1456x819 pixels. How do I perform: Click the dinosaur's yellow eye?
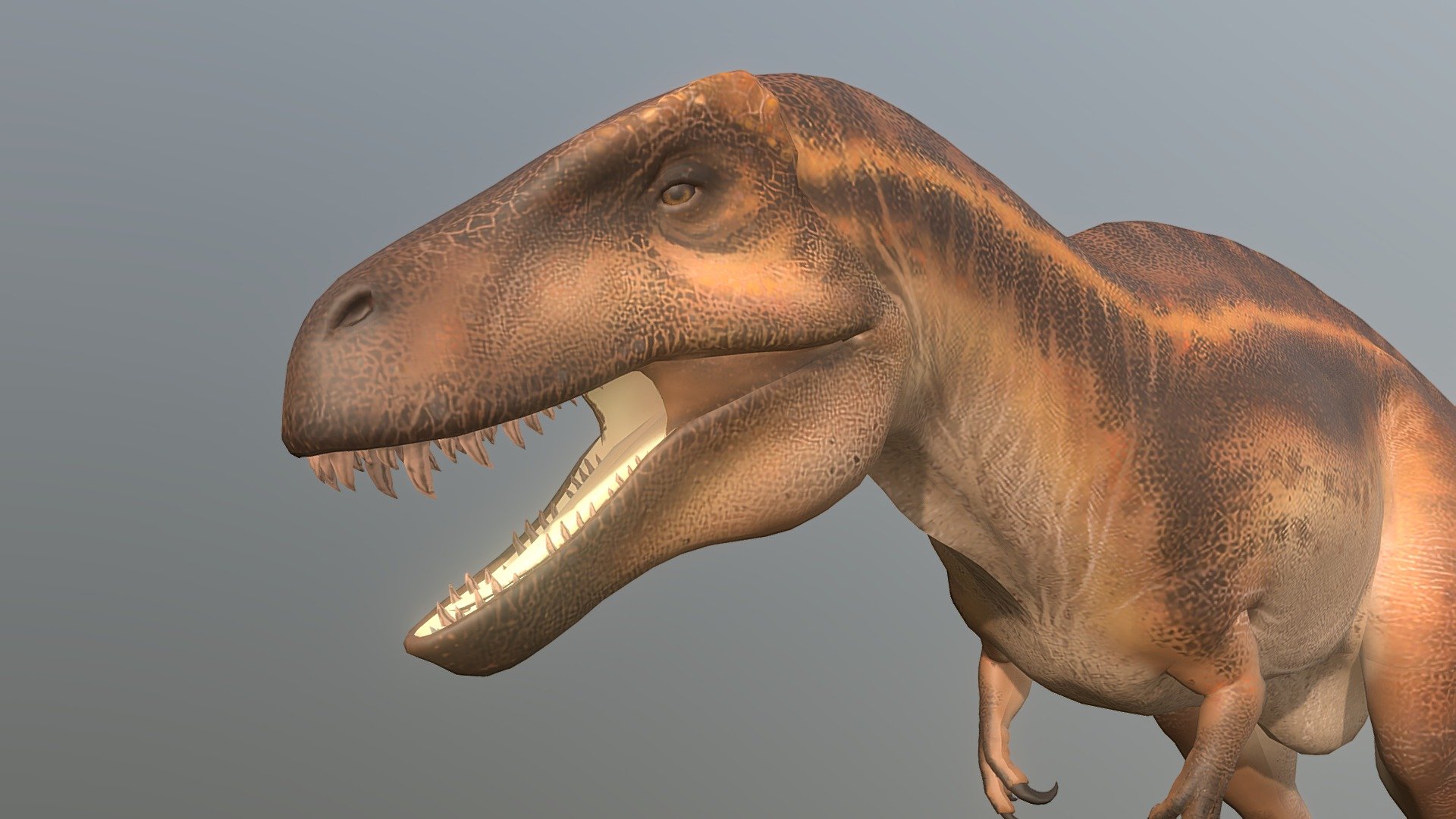tap(678, 193)
